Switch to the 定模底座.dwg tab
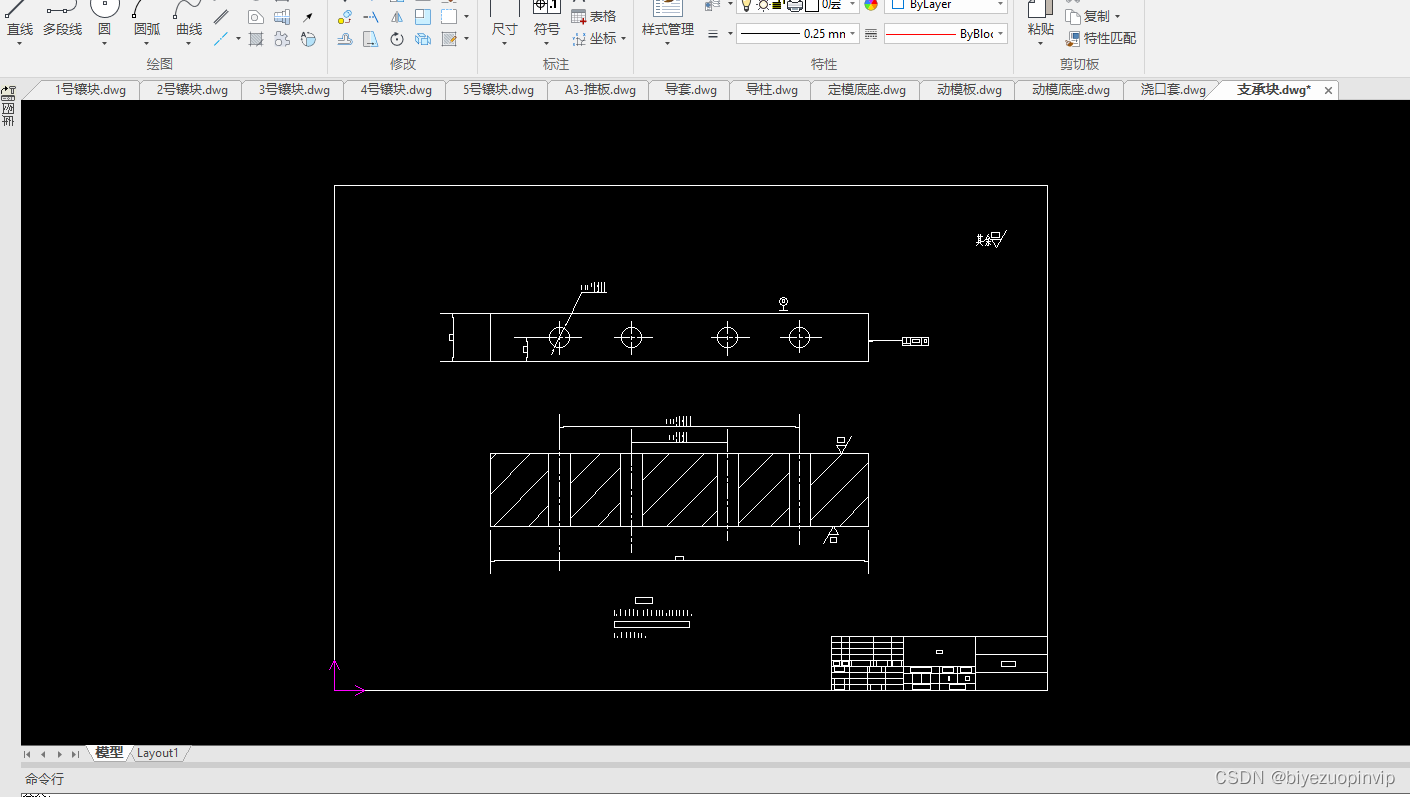 pyautogui.click(x=867, y=90)
